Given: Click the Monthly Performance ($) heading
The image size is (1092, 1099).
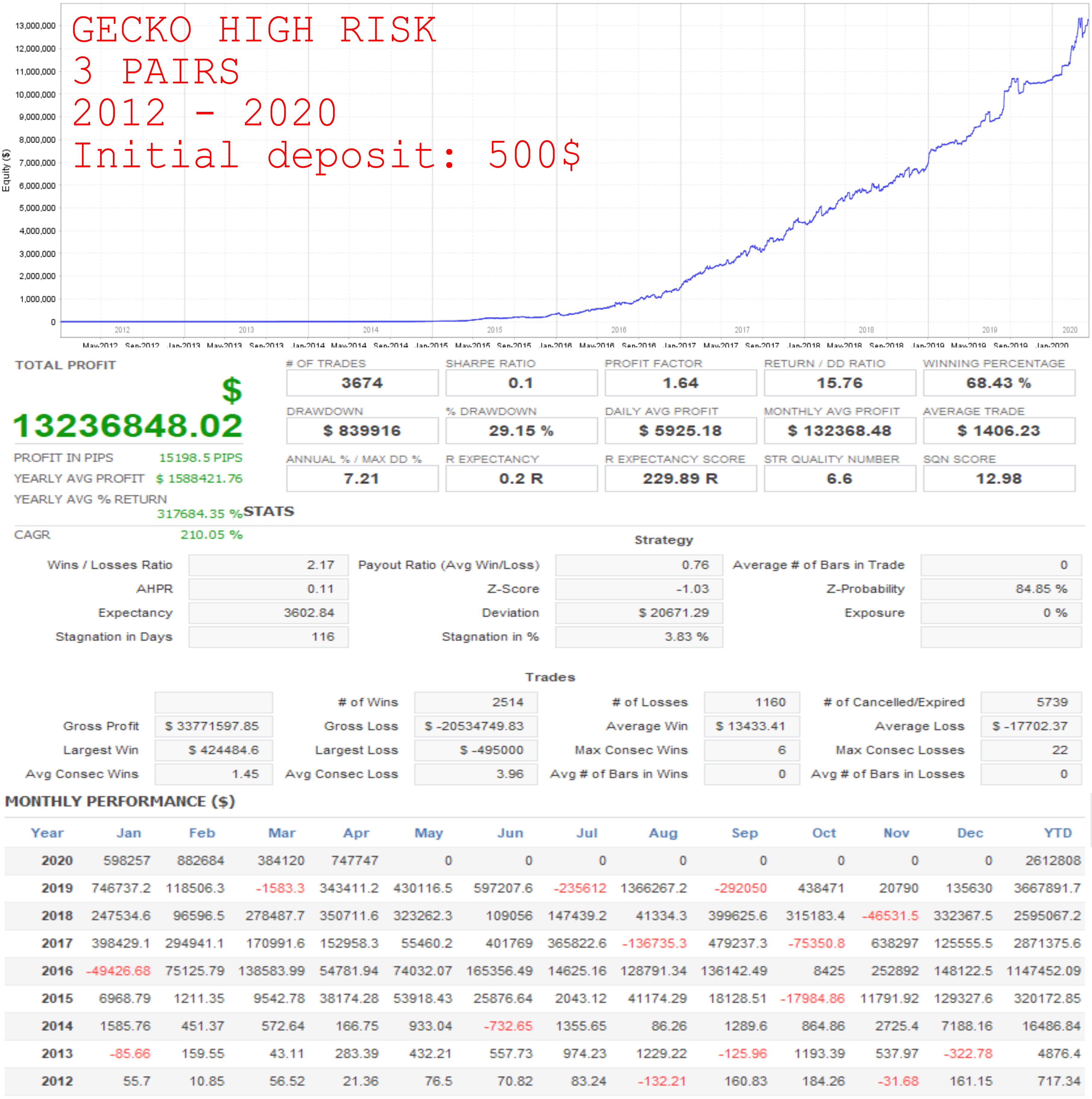Looking at the screenshot, I should [120, 802].
